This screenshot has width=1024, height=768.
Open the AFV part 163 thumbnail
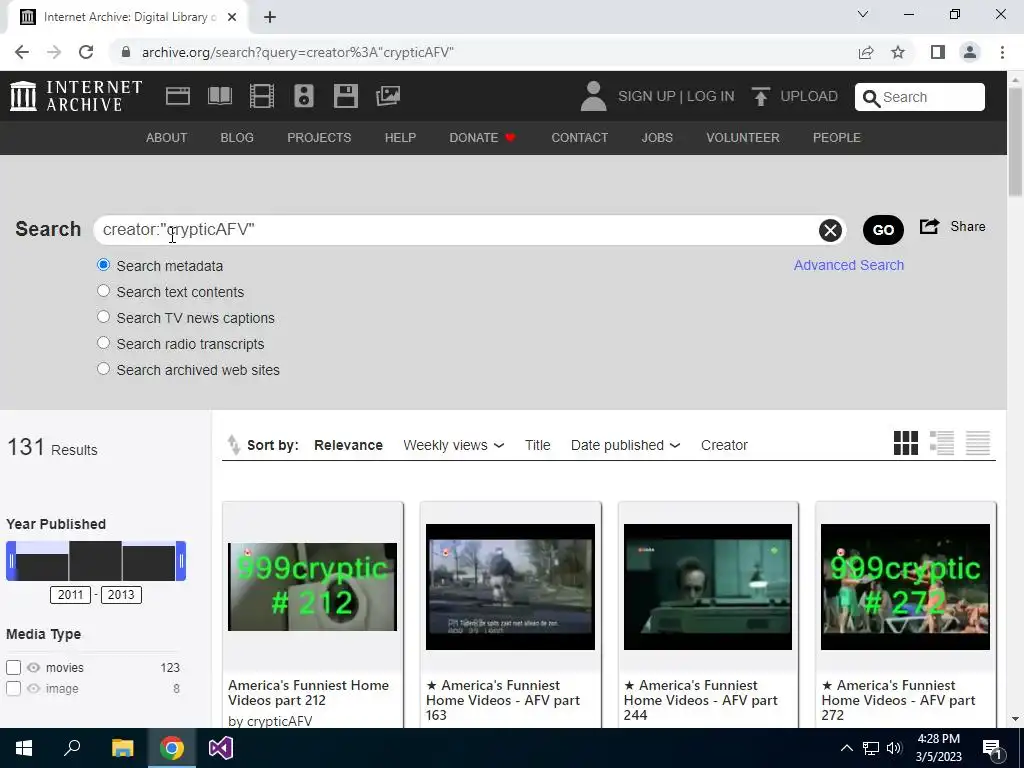[510, 586]
